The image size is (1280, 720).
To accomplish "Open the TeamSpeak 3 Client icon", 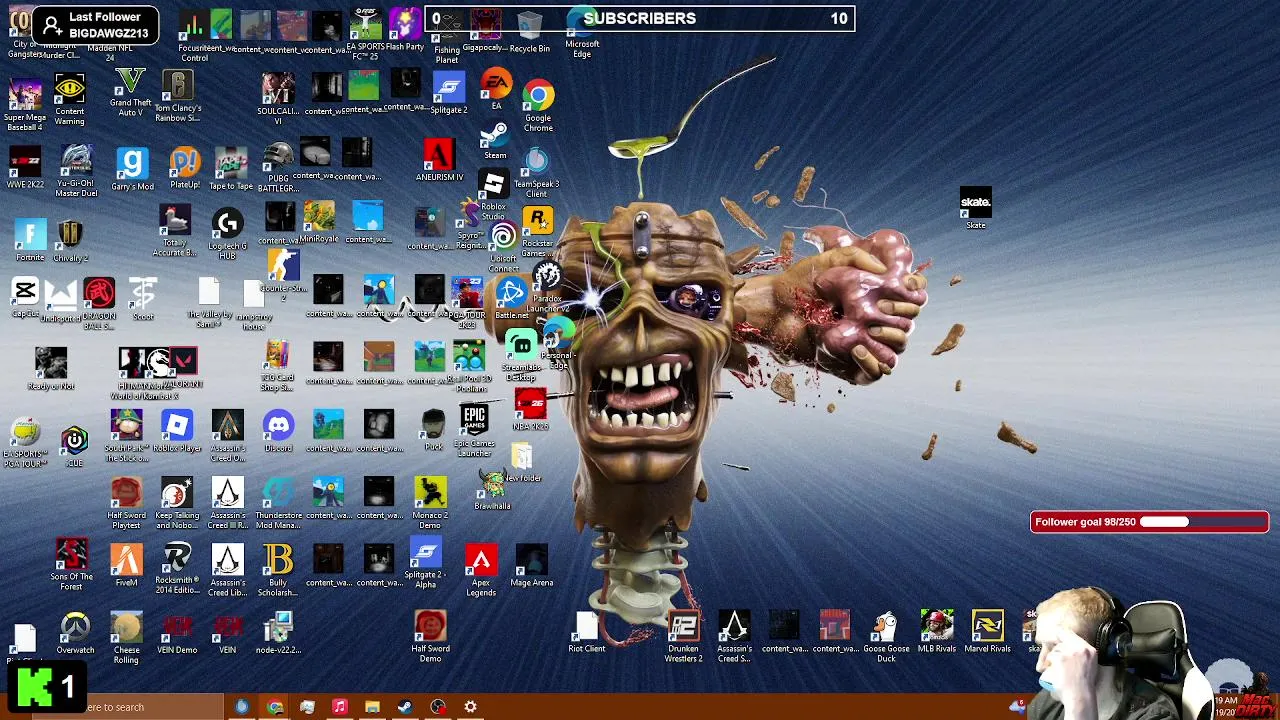I will [x=536, y=172].
